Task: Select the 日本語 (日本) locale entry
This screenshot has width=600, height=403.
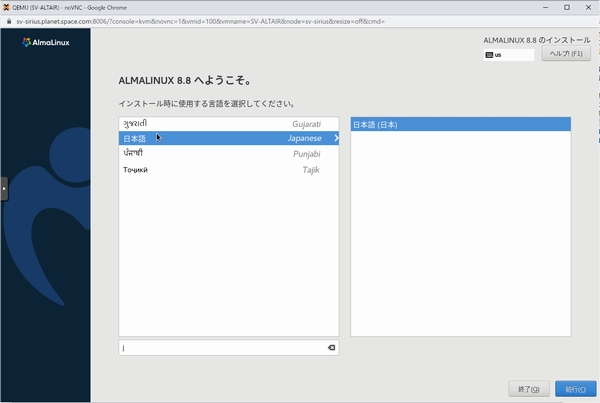Action: (461, 124)
